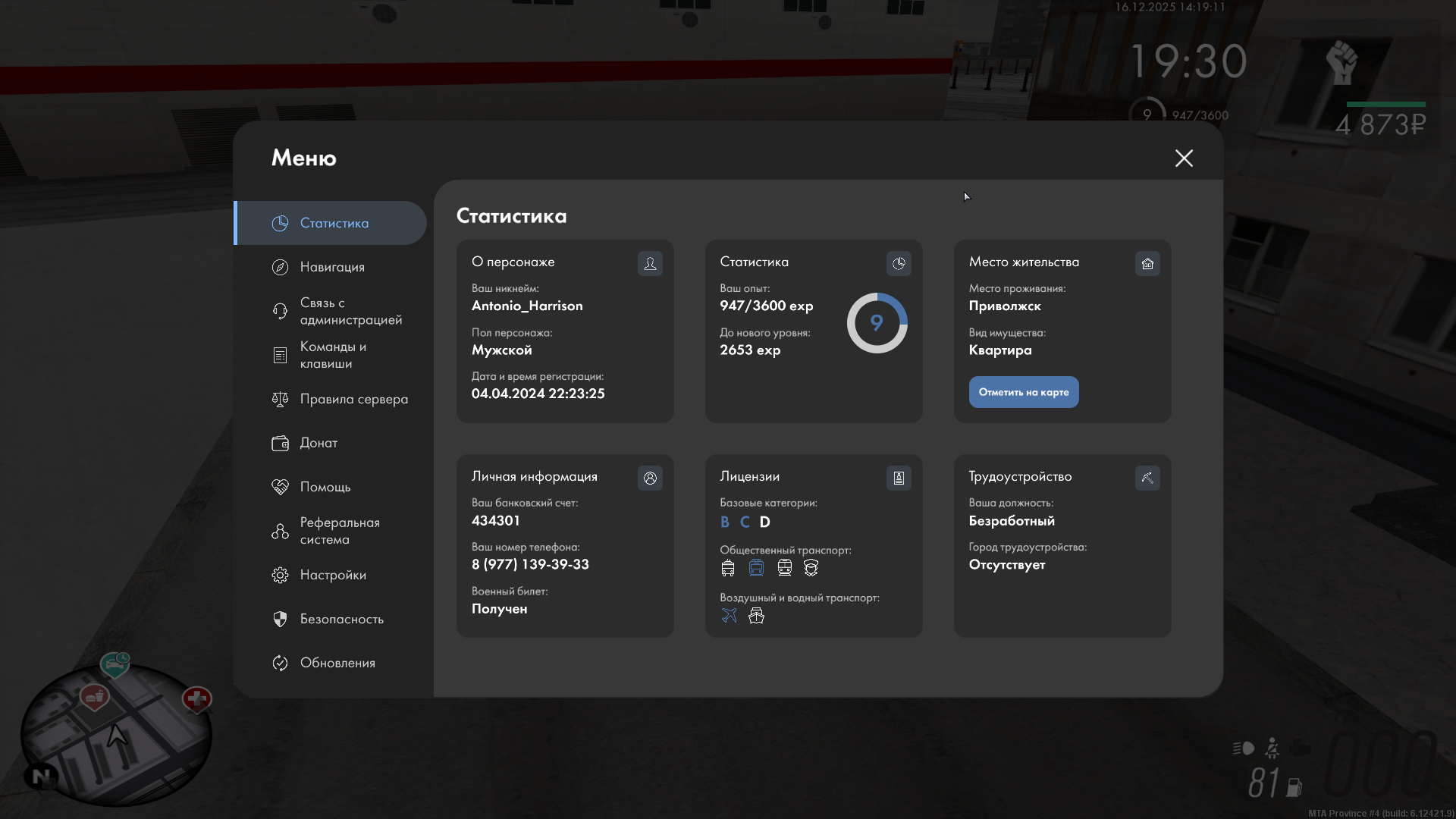Select Настройки in the sidebar
Image resolution: width=1456 pixels, height=819 pixels.
point(332,575)
